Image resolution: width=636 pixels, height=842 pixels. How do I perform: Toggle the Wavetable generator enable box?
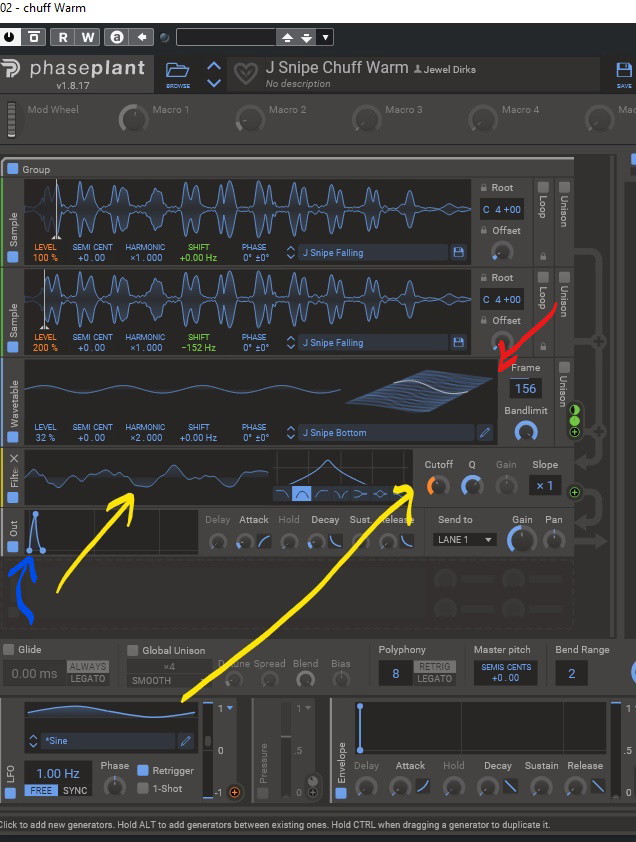point(12,437)
